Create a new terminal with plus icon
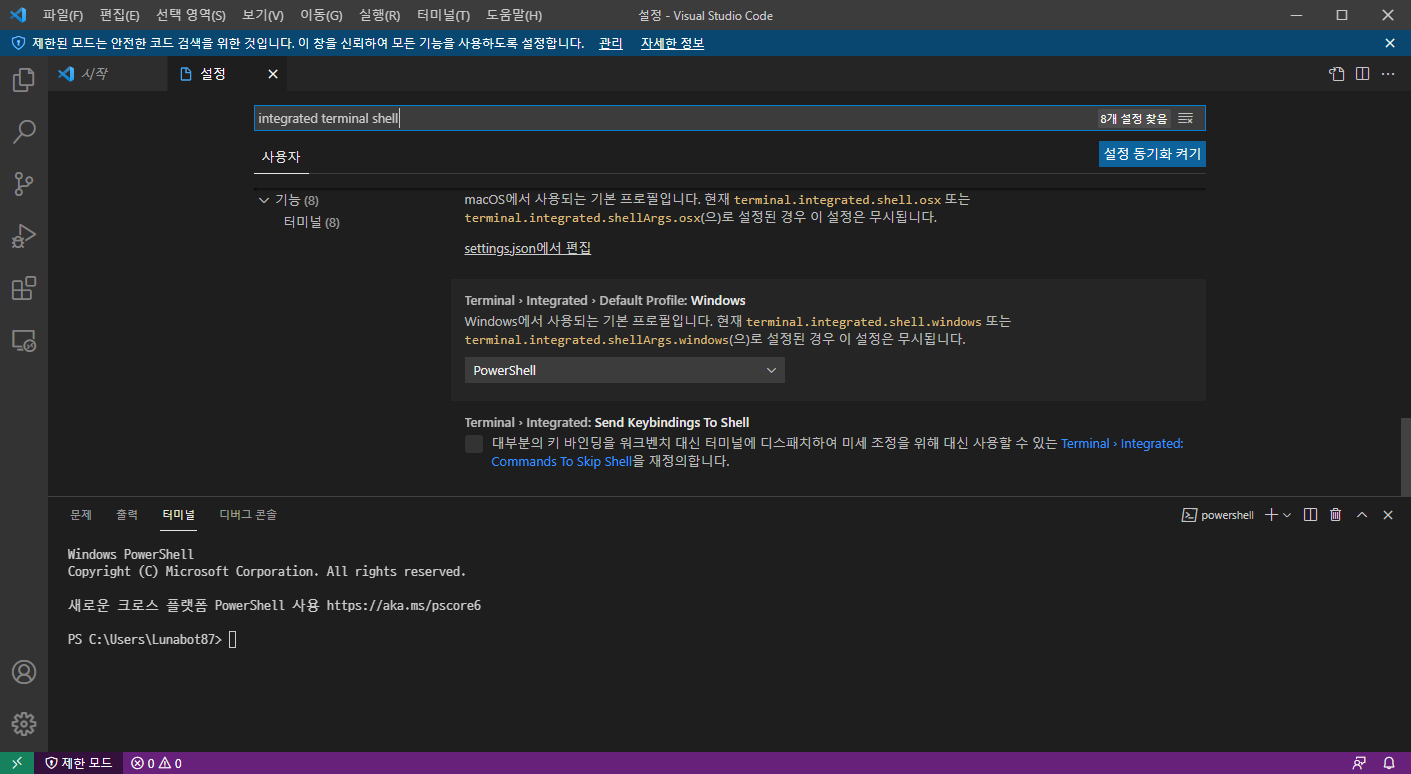1411x774 pixels. click(x=1271, y=515)
